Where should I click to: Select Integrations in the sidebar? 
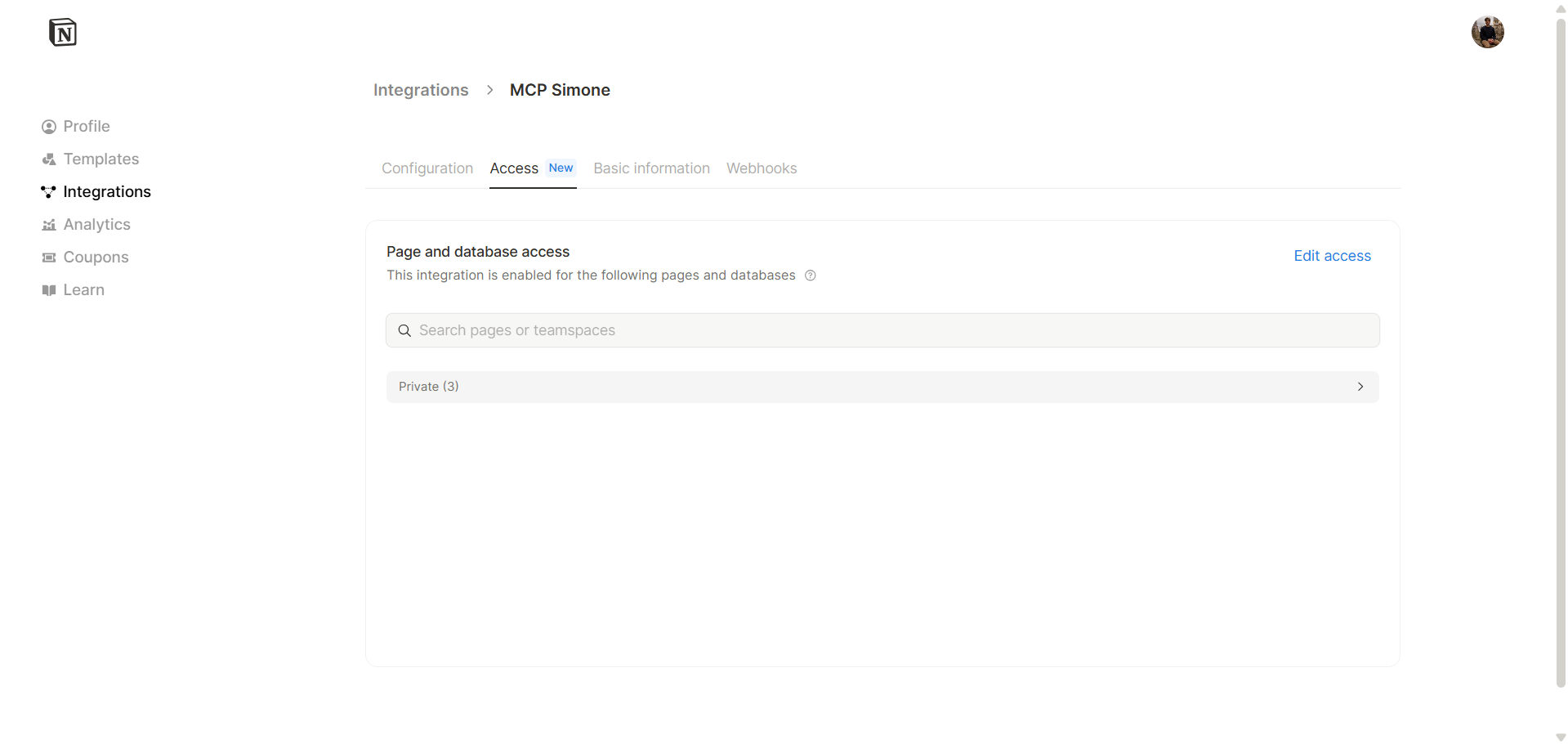pos(96,192)
